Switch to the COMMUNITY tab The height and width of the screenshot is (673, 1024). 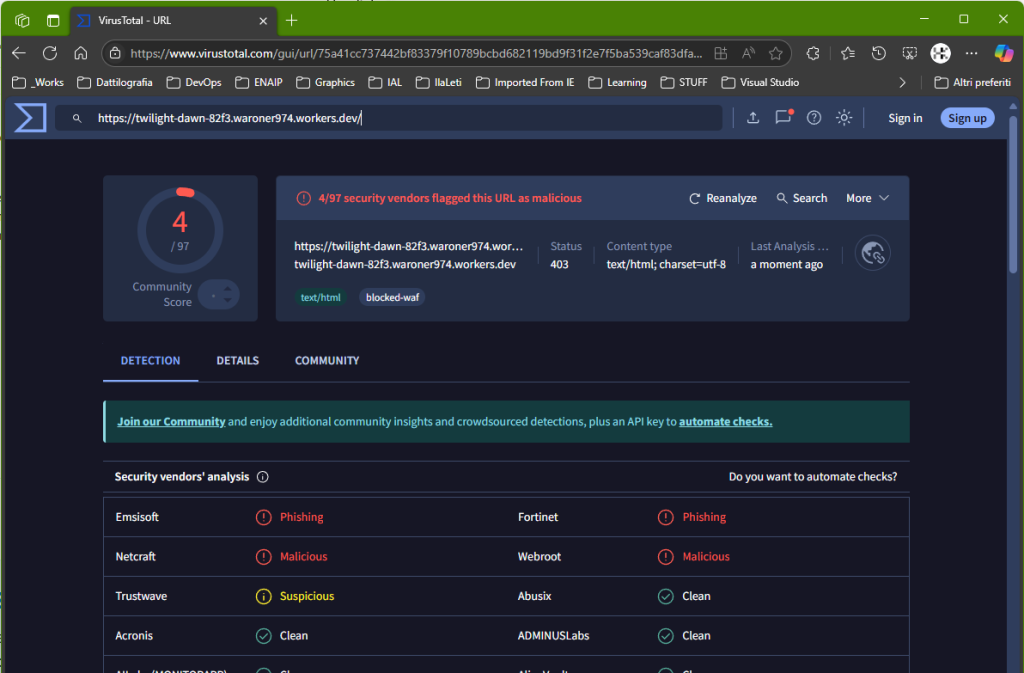click(327, 361)
